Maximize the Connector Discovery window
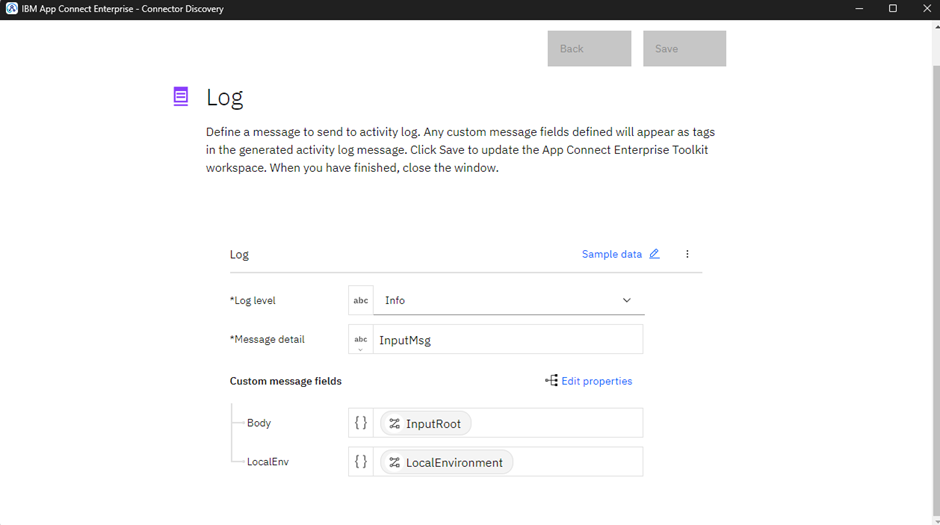The image size is (940, 525). pyautogui.click(x=893, y=9)
